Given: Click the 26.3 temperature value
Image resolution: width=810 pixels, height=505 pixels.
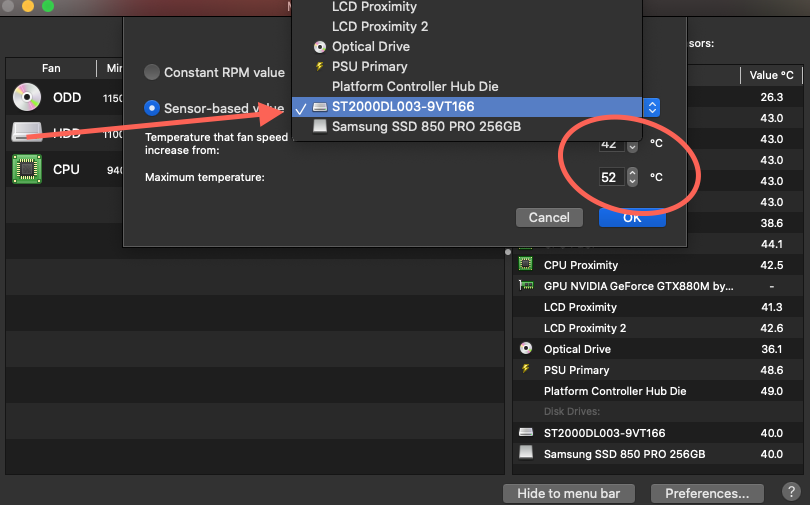Looking at the screenshot, I should 772,97.
